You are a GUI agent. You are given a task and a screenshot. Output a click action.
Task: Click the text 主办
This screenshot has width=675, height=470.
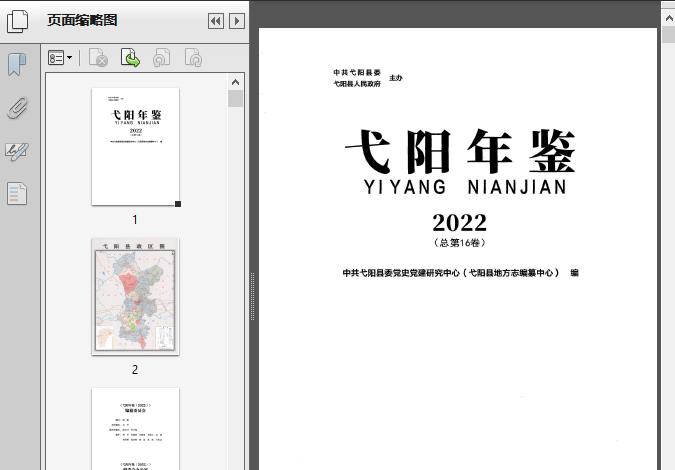pos(396,78)
